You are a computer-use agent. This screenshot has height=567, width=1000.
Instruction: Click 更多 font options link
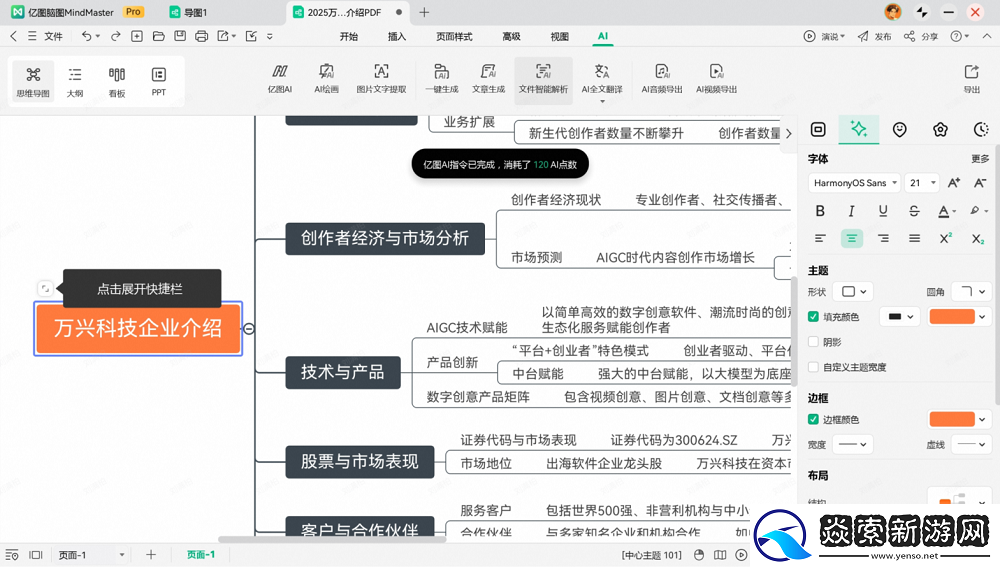coord(980,159)
